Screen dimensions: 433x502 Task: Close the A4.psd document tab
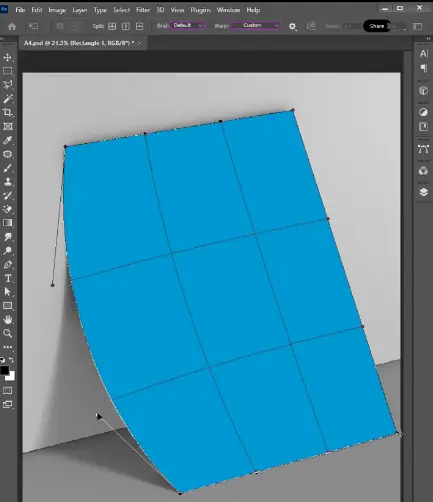click(140, 43)
